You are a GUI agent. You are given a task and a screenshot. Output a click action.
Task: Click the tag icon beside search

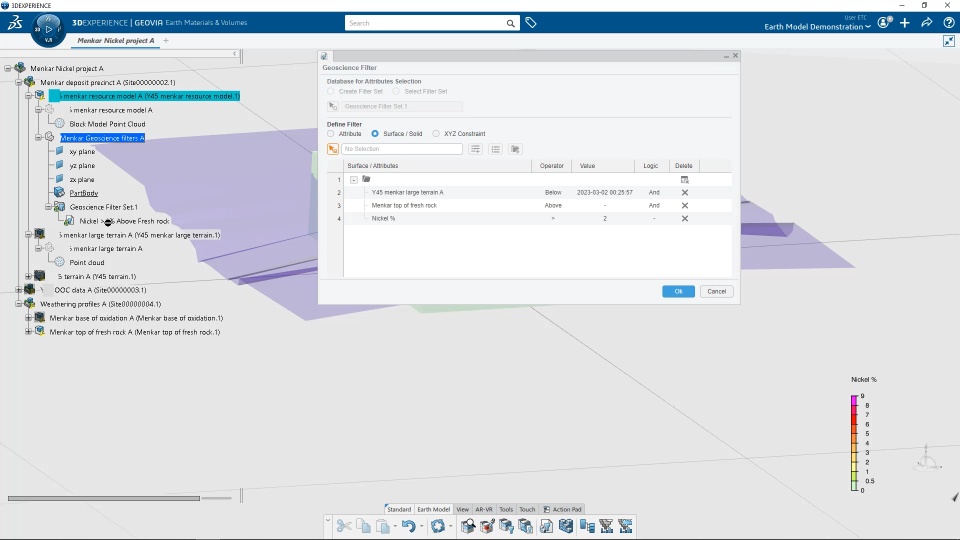point(531,23)
